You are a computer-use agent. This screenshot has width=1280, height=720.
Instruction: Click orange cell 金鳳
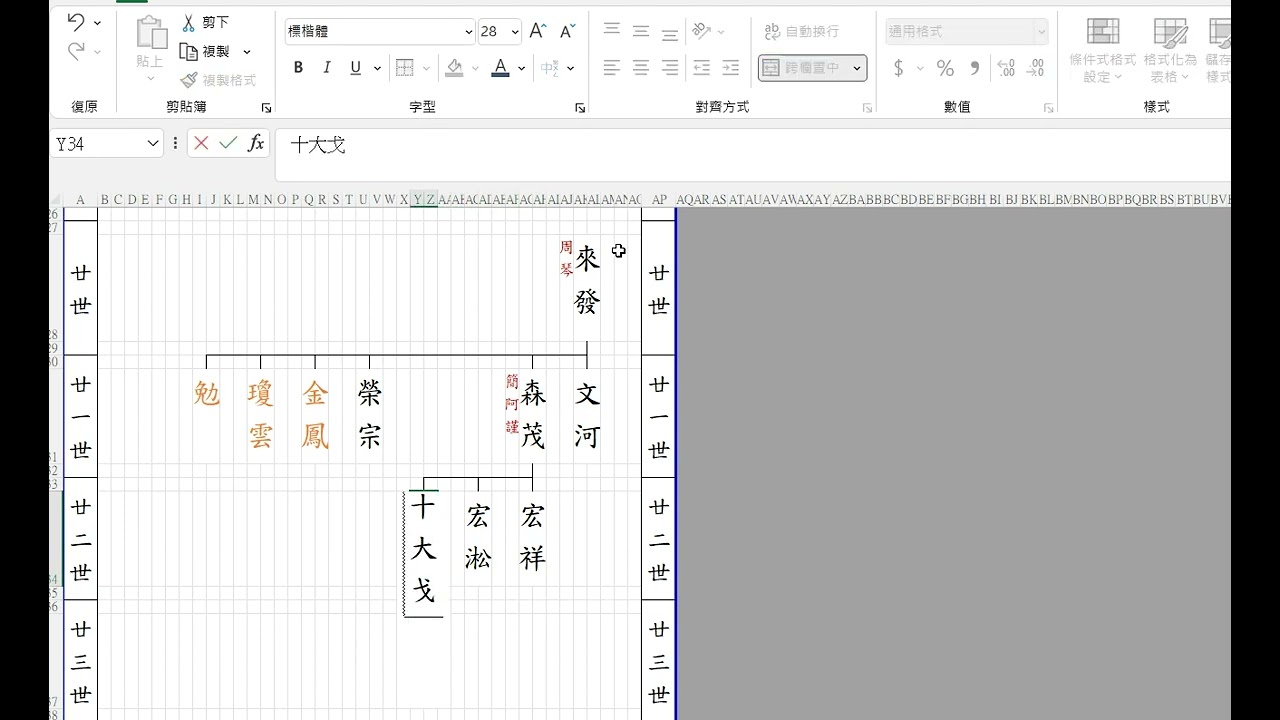point(315,415)
